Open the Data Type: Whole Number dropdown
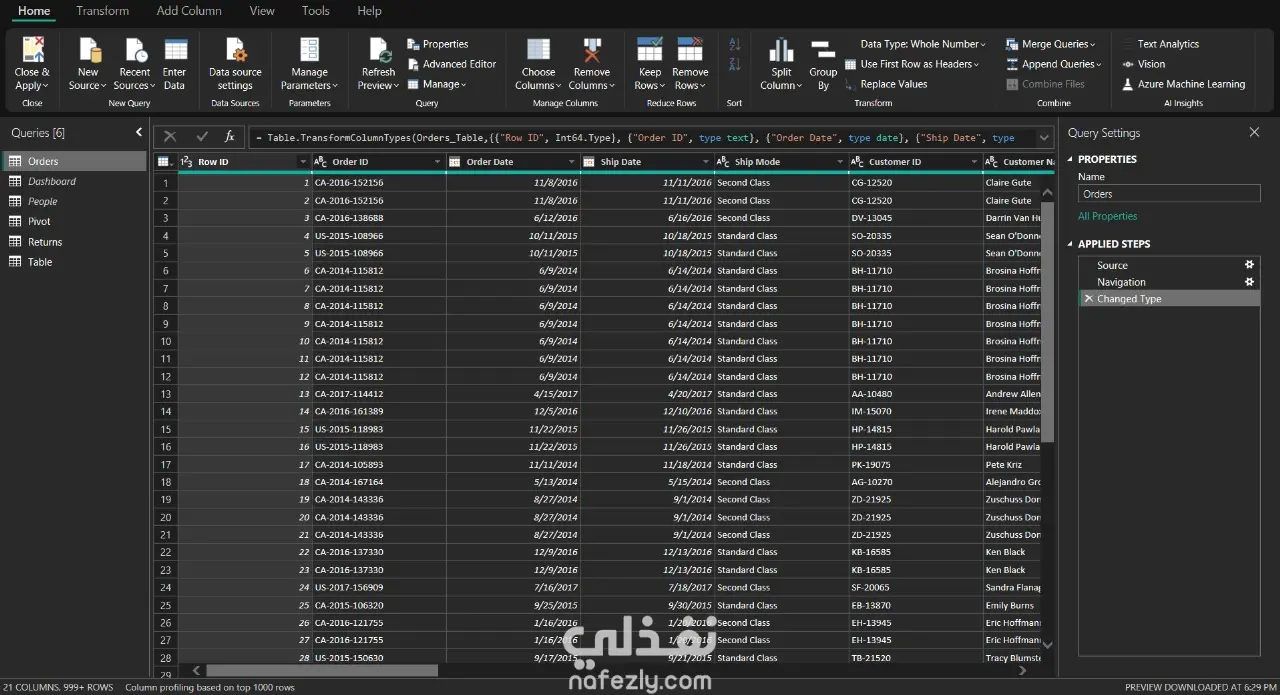Image resolution: width=1280 pixels, height=695 pixels. pos(923,44)
